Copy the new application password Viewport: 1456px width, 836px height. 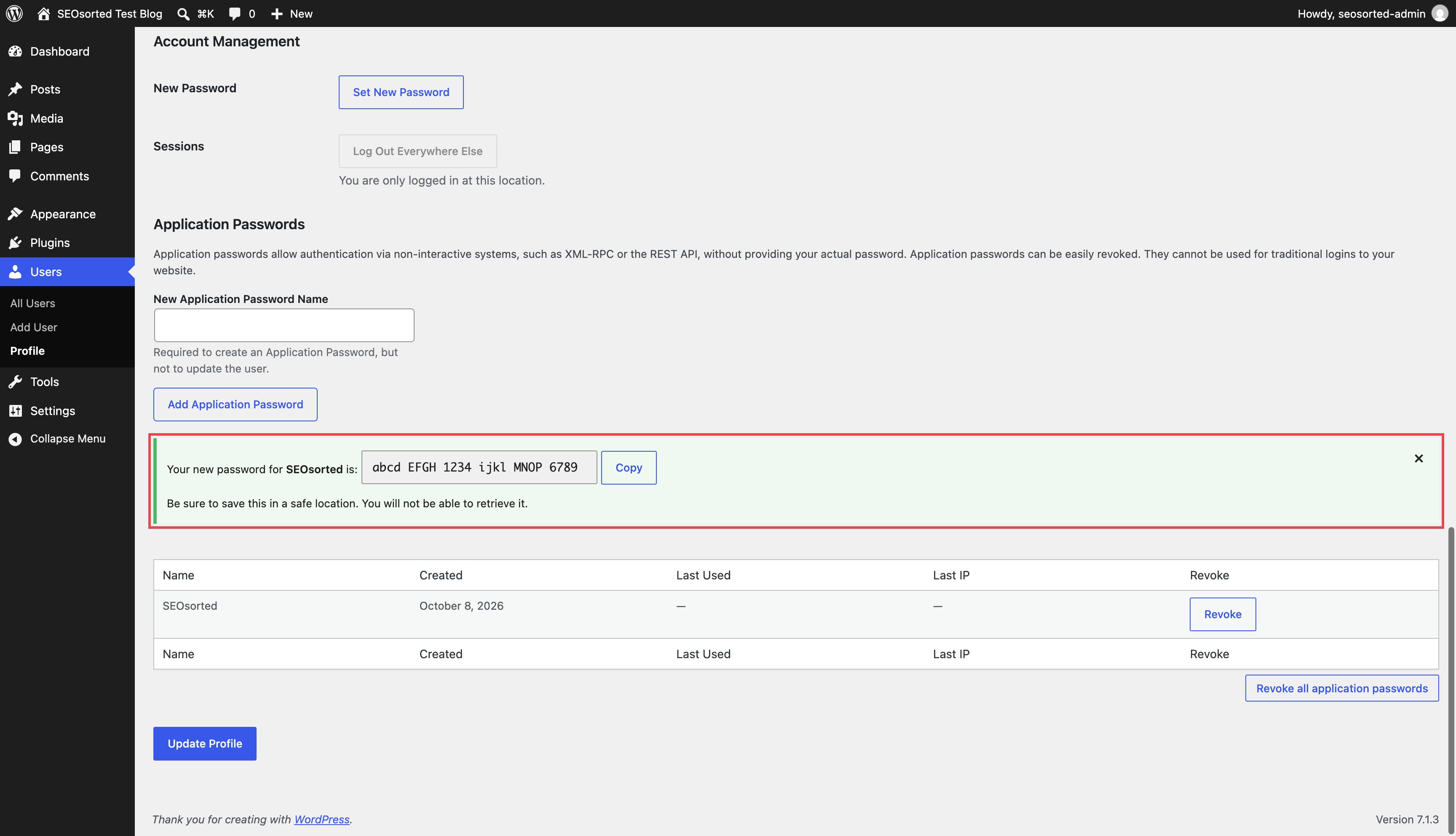[x=629, y=467]
